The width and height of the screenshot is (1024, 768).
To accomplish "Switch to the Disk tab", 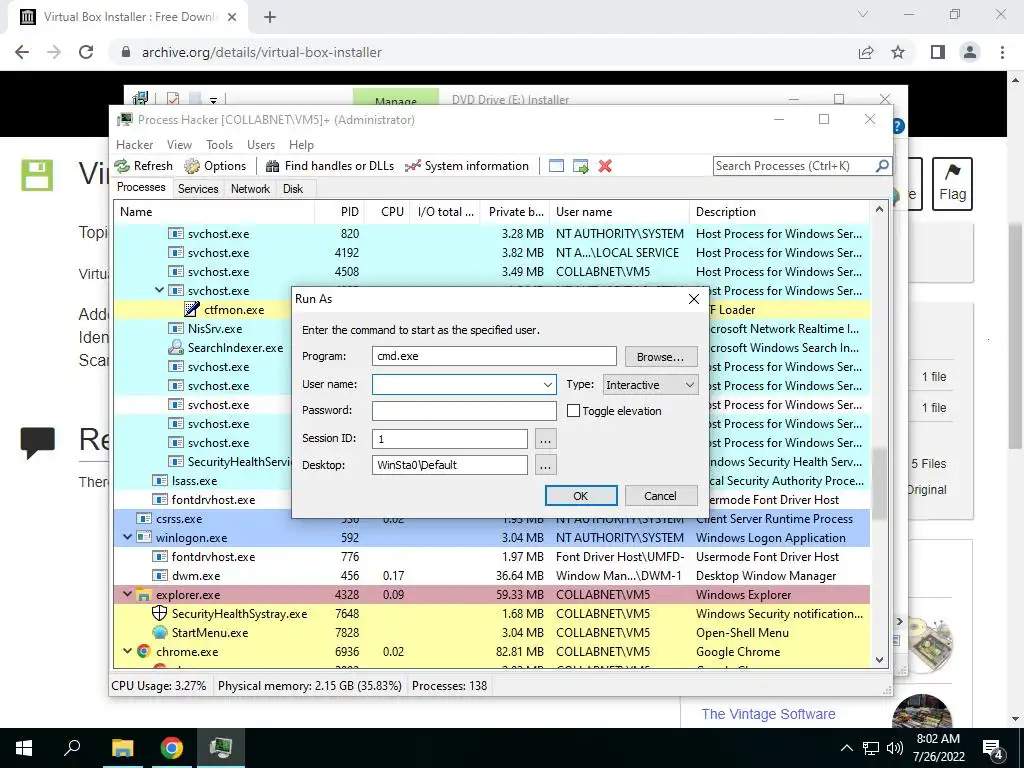I will click(293, 189).
